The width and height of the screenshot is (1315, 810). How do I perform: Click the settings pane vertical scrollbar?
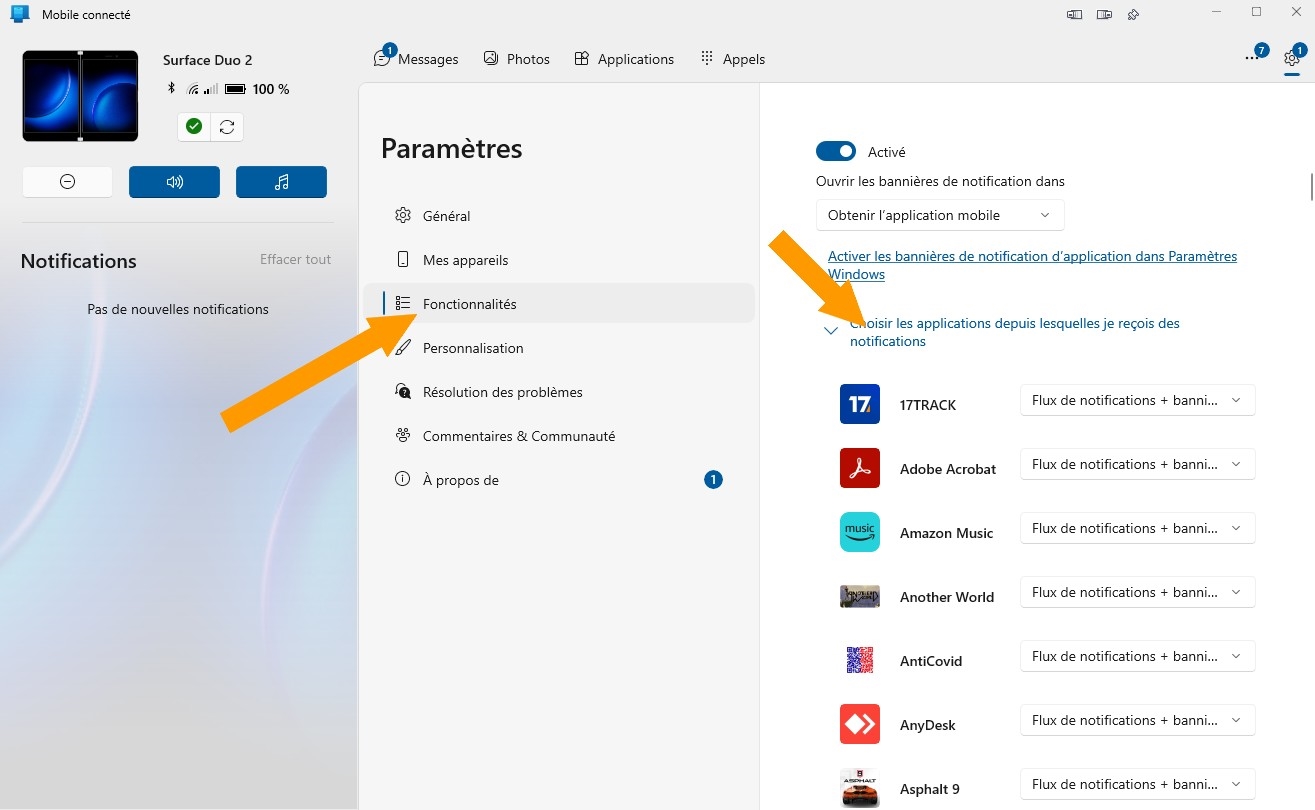coord(1311,187)
